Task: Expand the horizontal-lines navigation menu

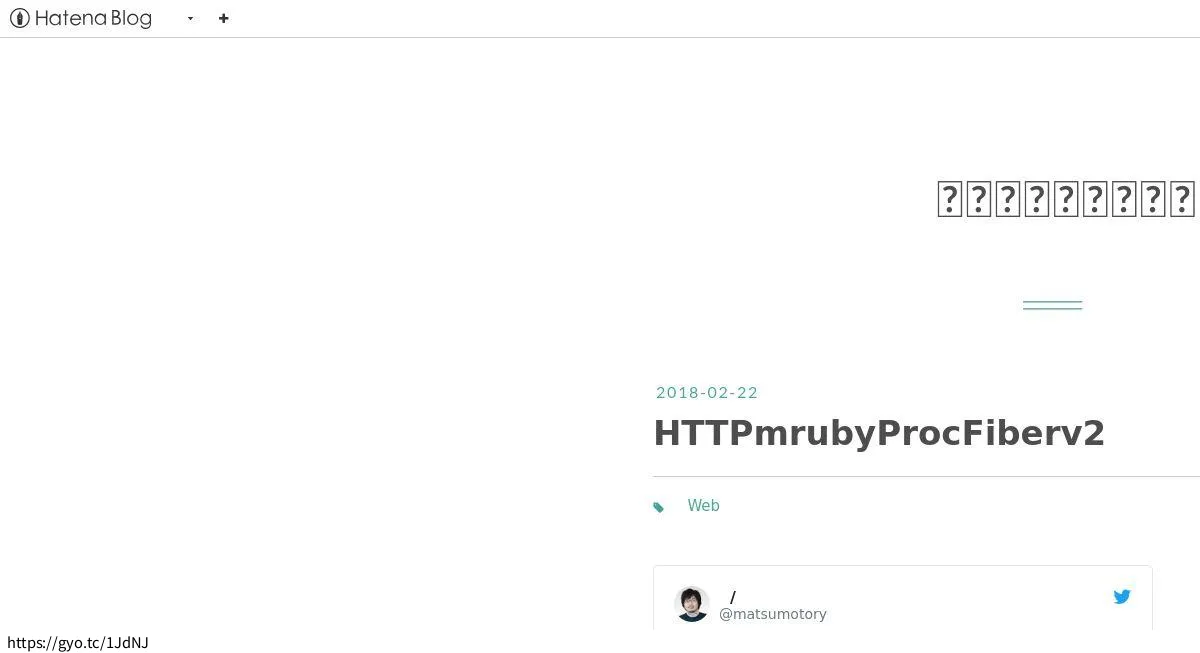Action: point(1052,303)
